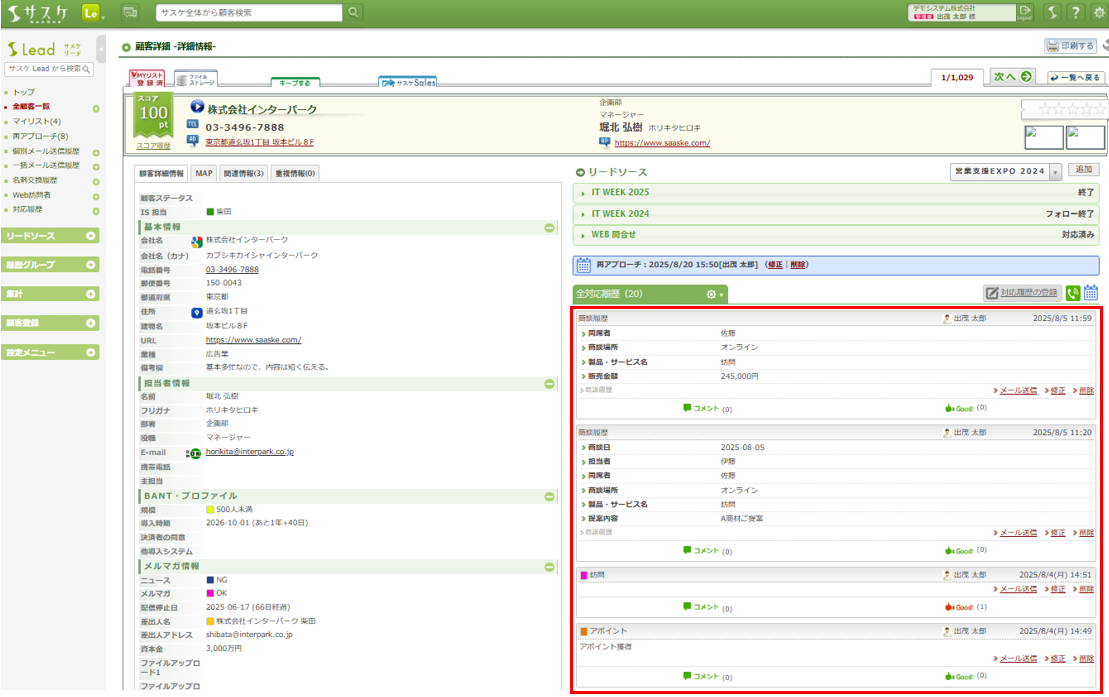Click the mail status icon beside E-mail
Viewport: 1109px width, 697px height.
pos(193,454)
